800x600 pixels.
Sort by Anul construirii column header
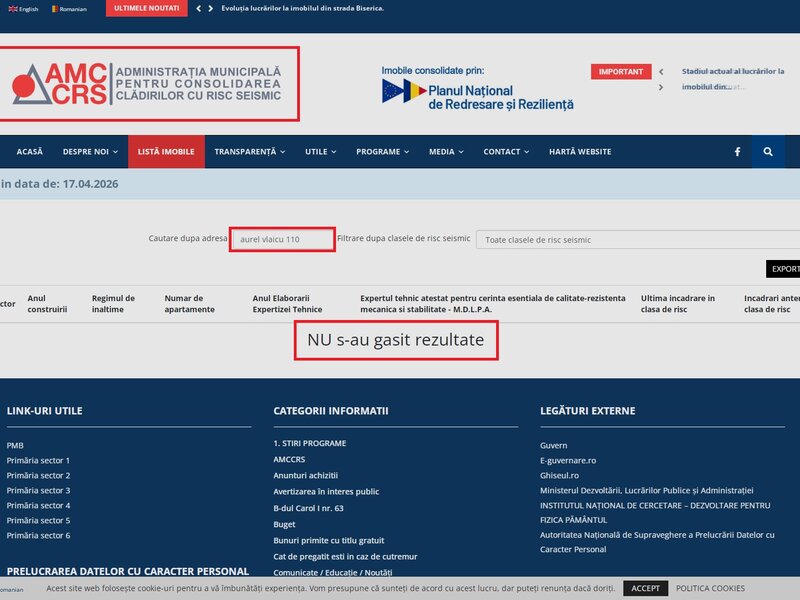pyautogui.click(x=47, y=304)
